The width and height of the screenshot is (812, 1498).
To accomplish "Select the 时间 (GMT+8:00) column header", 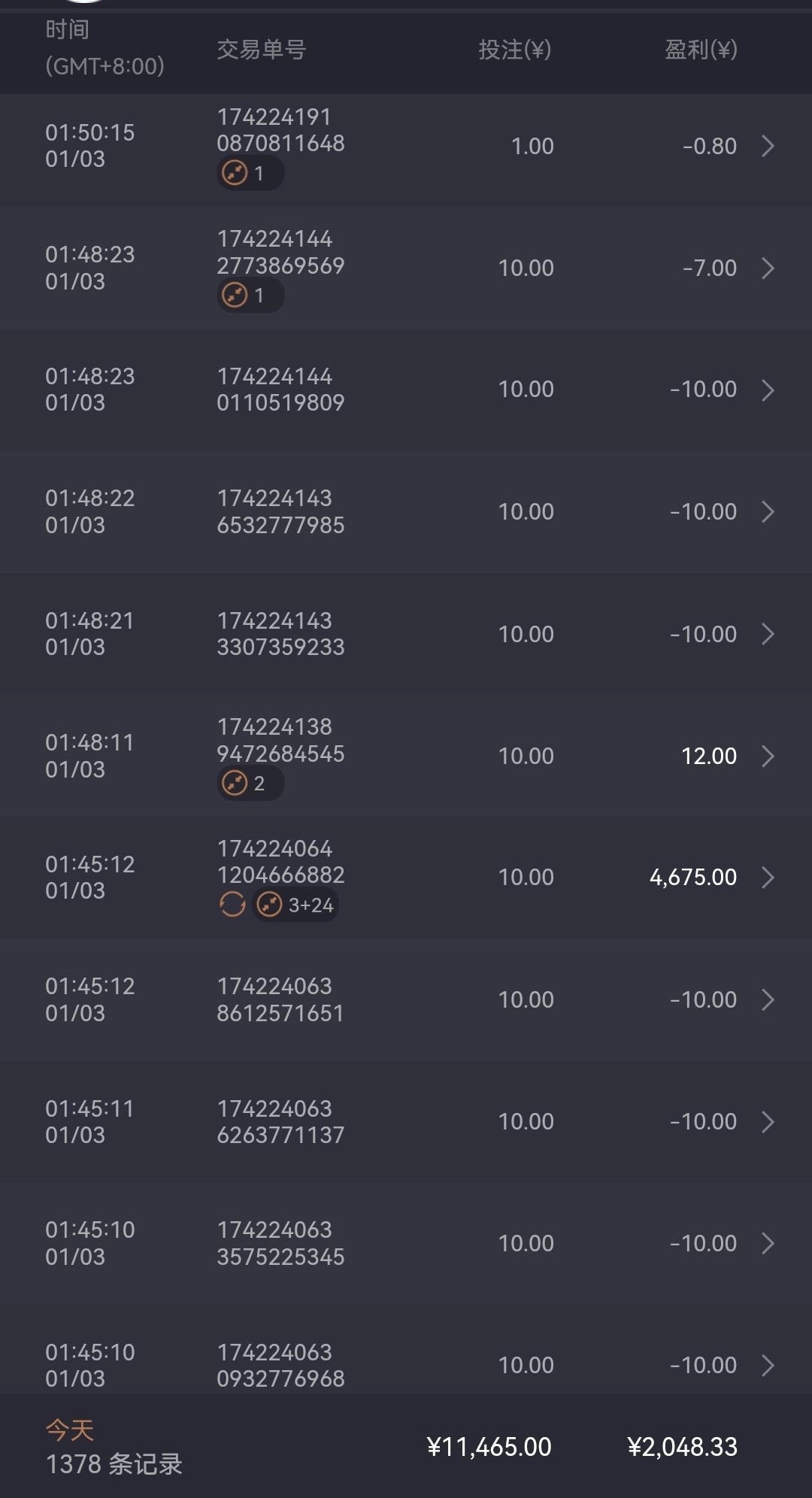I will point(105,49).
